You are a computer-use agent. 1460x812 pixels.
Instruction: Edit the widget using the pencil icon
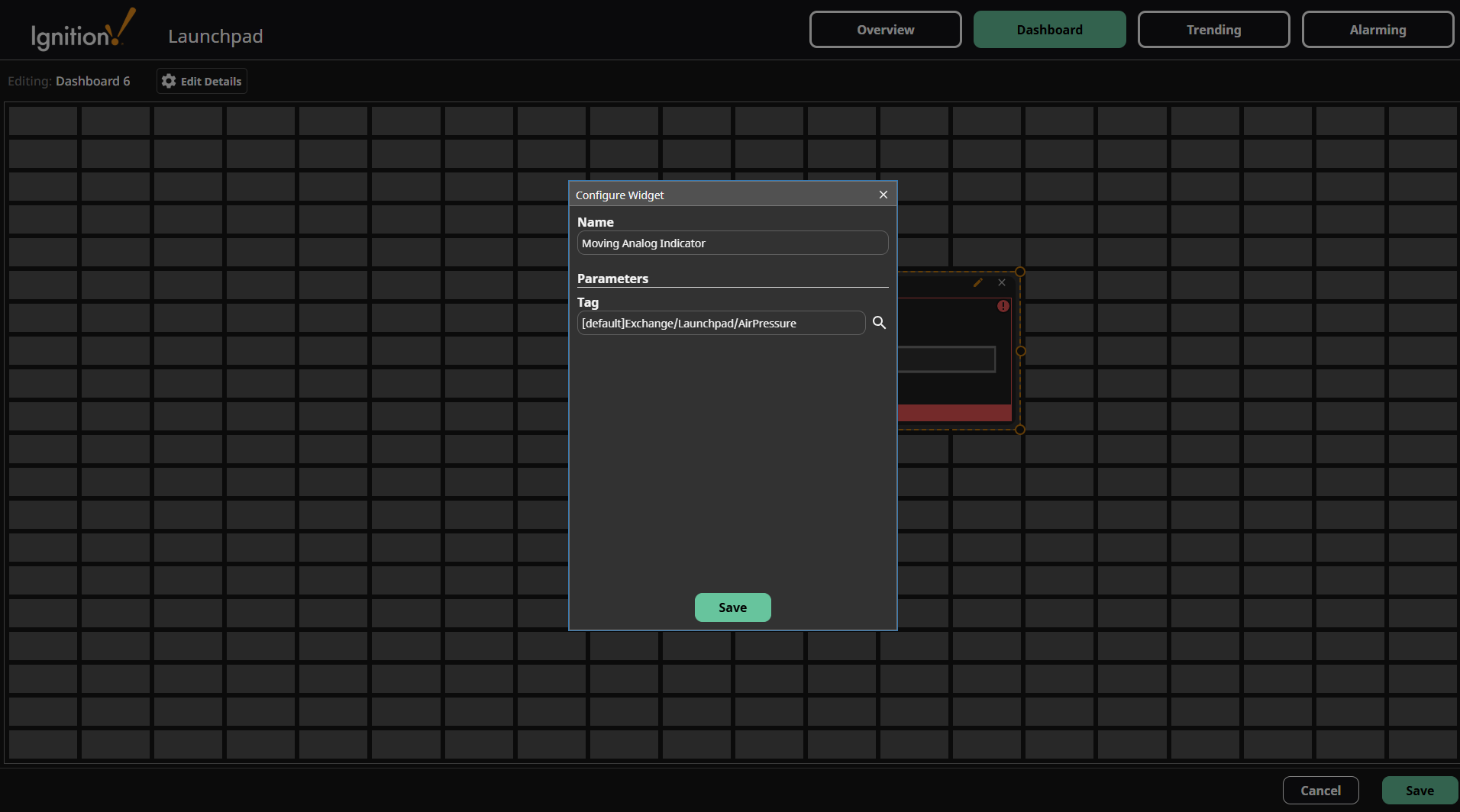(x=978, y=282)
